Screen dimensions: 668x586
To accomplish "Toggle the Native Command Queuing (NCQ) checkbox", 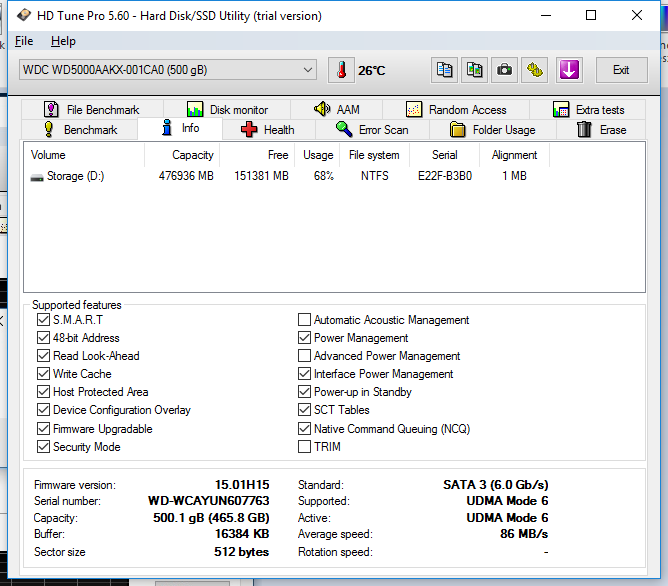I will click(x=304, y=428).
